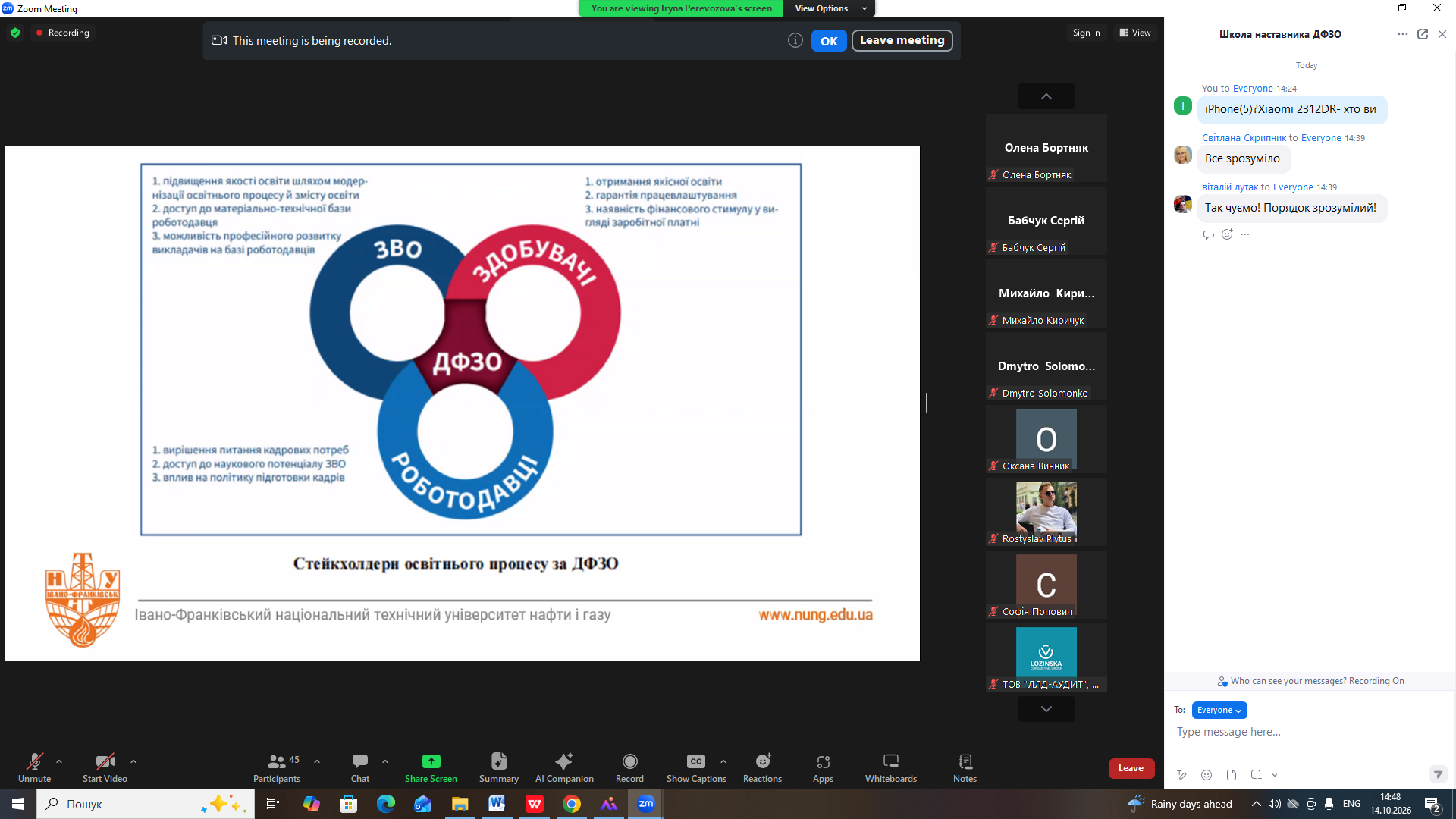The width and height of the screenshot is (1456, 819).
Task: Expand chat options arrow
Action: (x=385, y=761)
